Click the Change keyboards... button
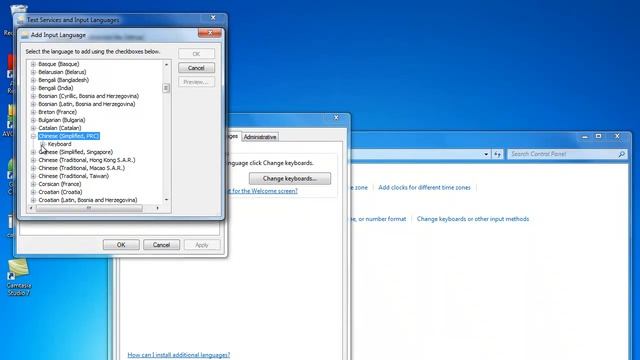The height and width of the screenshot is (360, 640). click(290, 178)
